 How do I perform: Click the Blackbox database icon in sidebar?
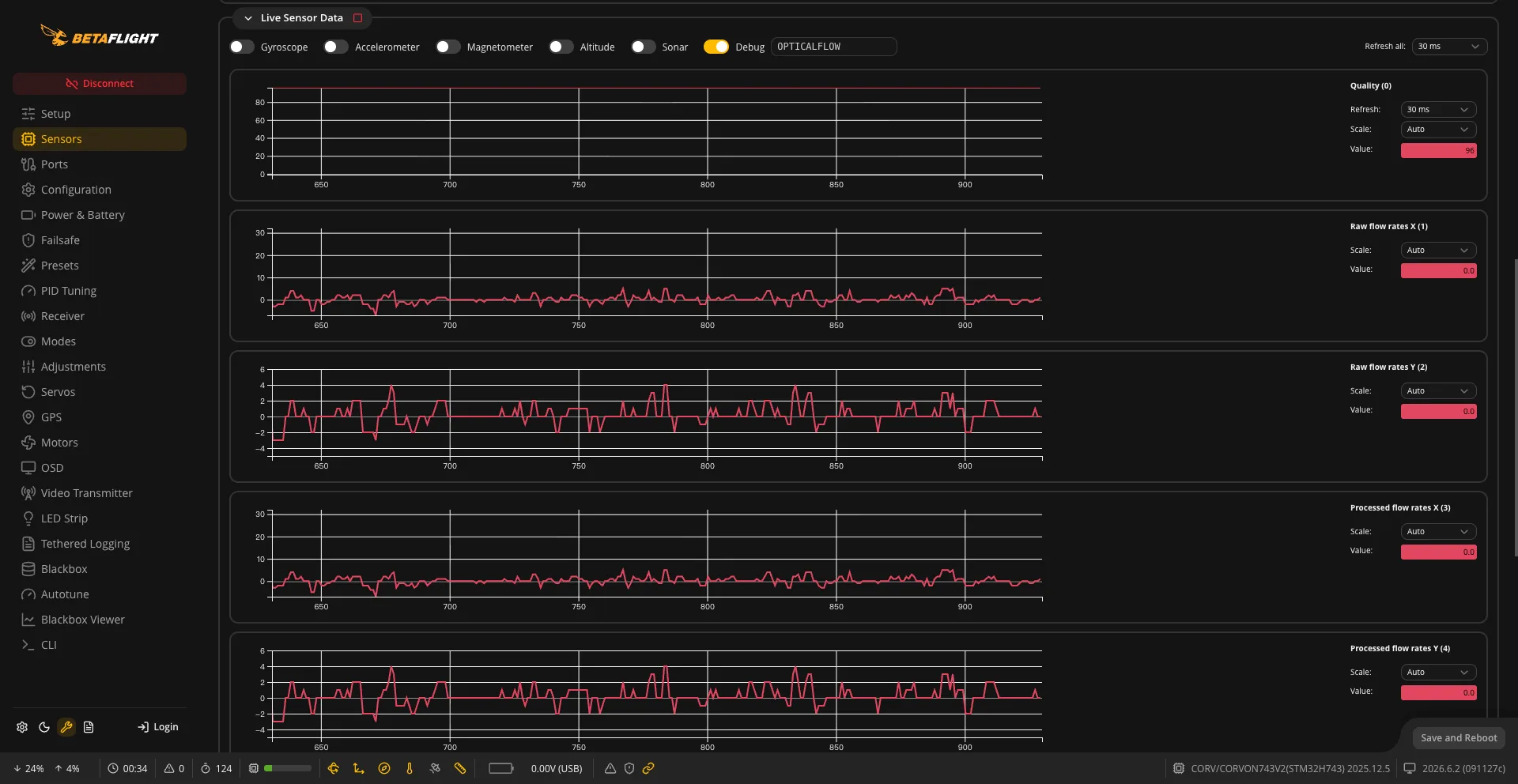[x=28, y=569]
